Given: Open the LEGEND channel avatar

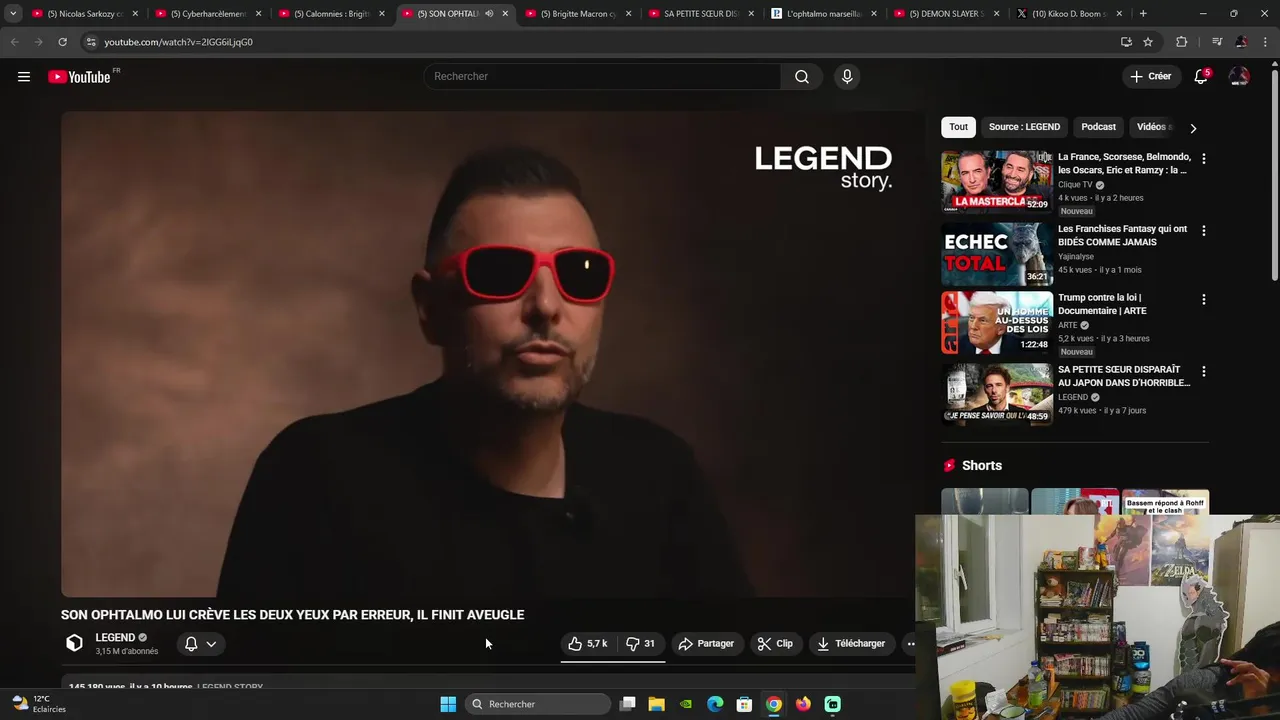Looking at the screenshot, I should coord(74,643).
